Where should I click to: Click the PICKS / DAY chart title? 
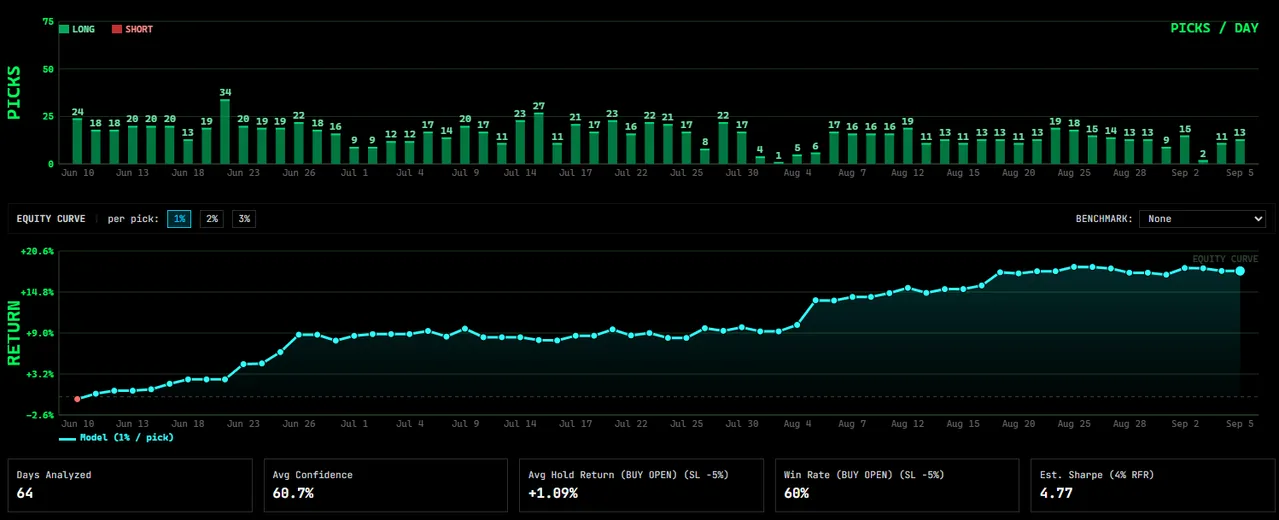pos(1214,28)
